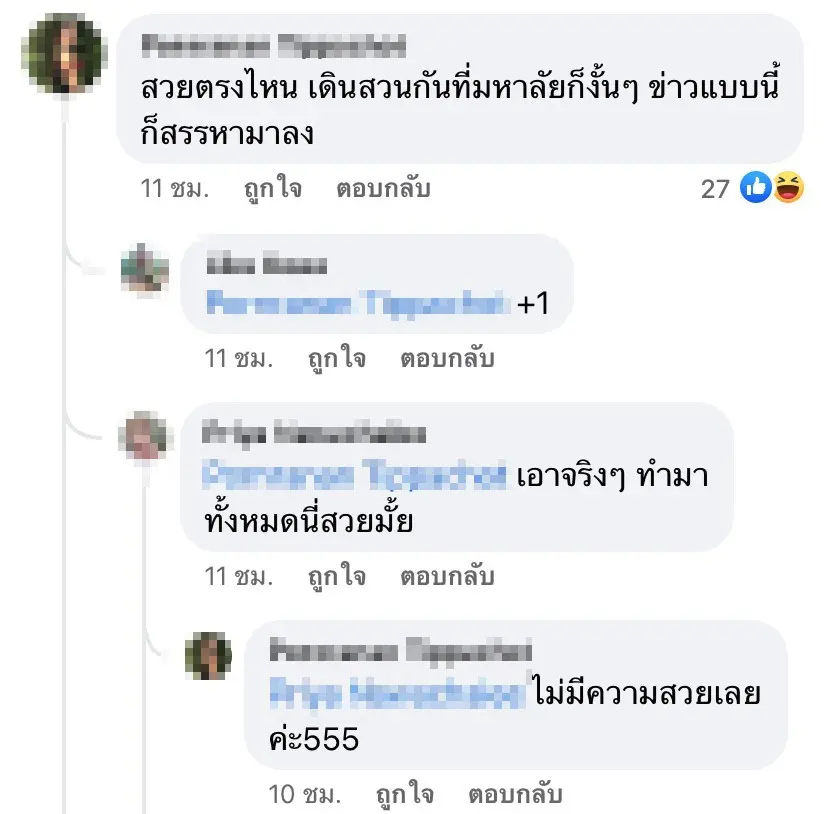Click ตอบกลับ under the เอาจริงๆ reply
This screenshot has height=814, width=828.
[x=447, y=576]
